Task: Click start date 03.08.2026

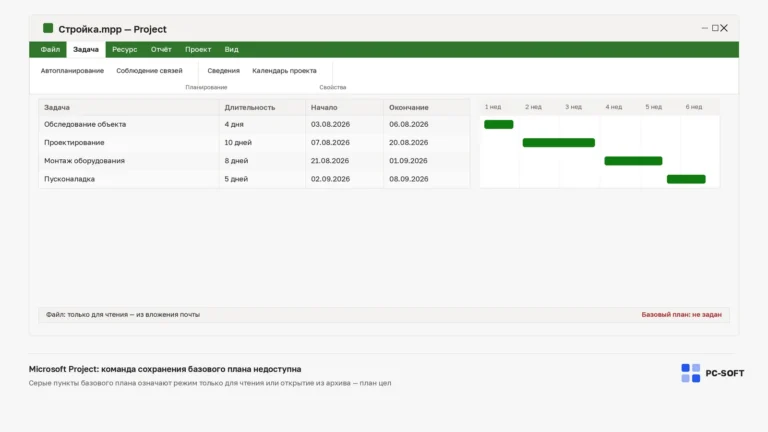Action: pos(330,124)
